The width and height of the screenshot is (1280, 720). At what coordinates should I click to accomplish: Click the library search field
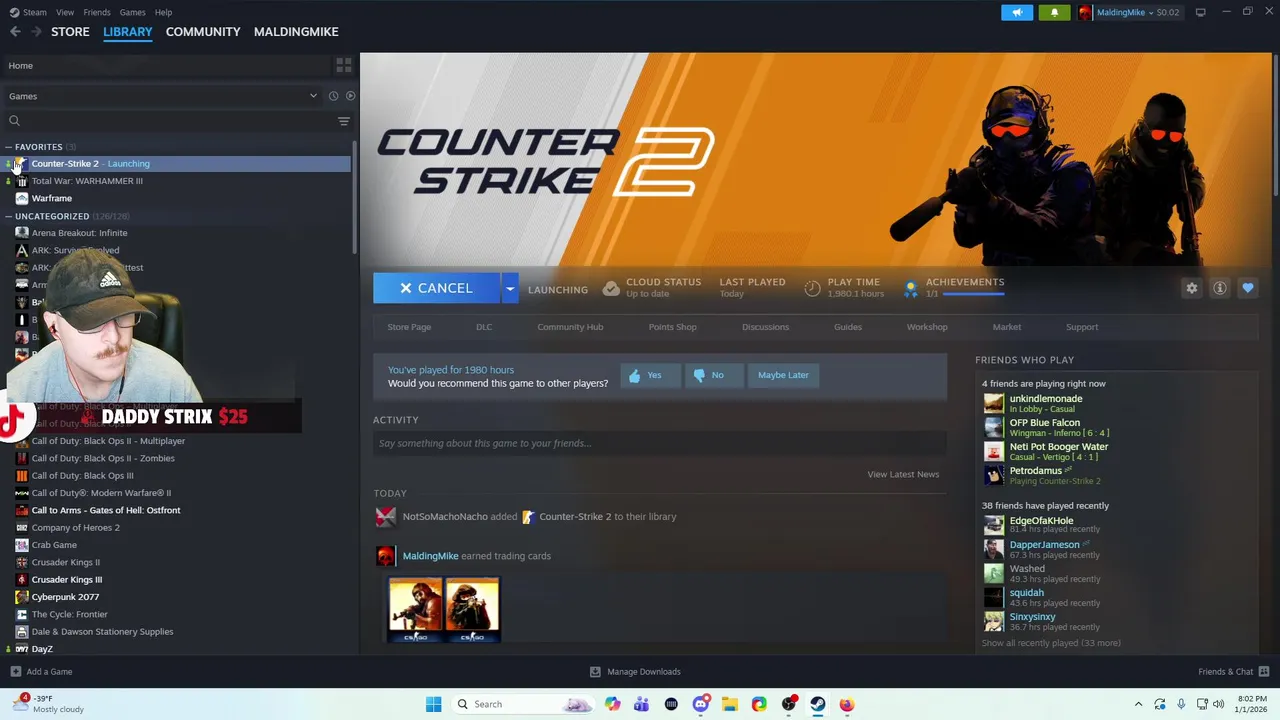pos(170,121)
